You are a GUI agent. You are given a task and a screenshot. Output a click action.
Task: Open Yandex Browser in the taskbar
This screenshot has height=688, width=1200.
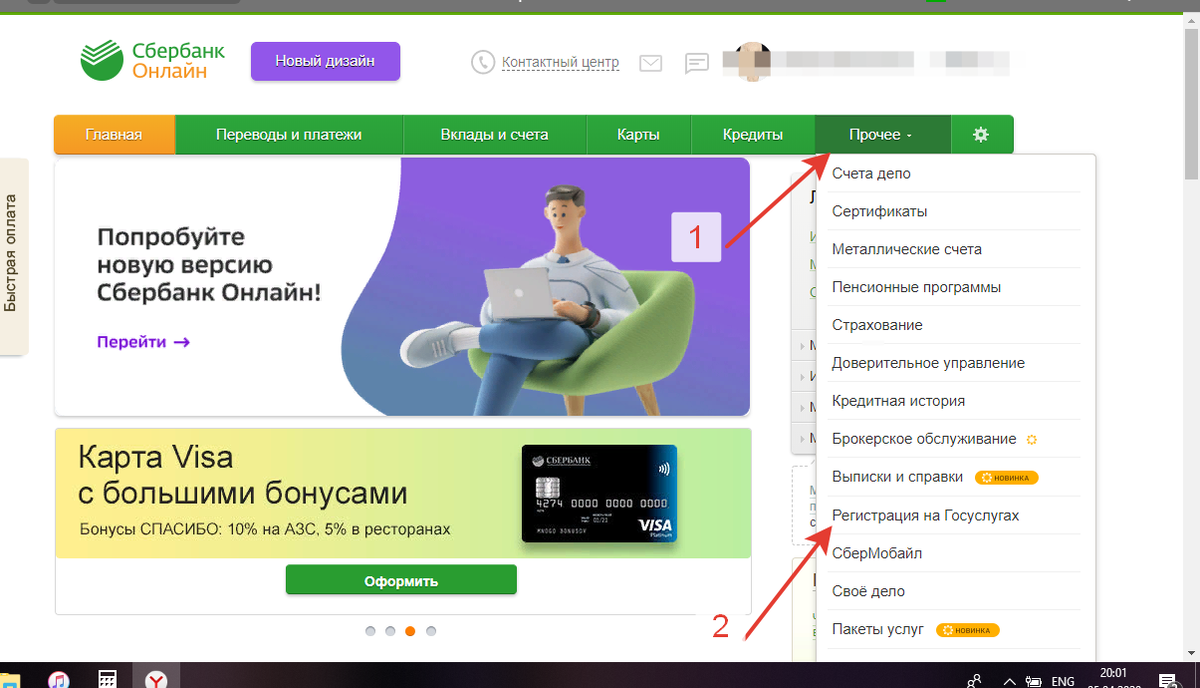[x=157, y=679]
